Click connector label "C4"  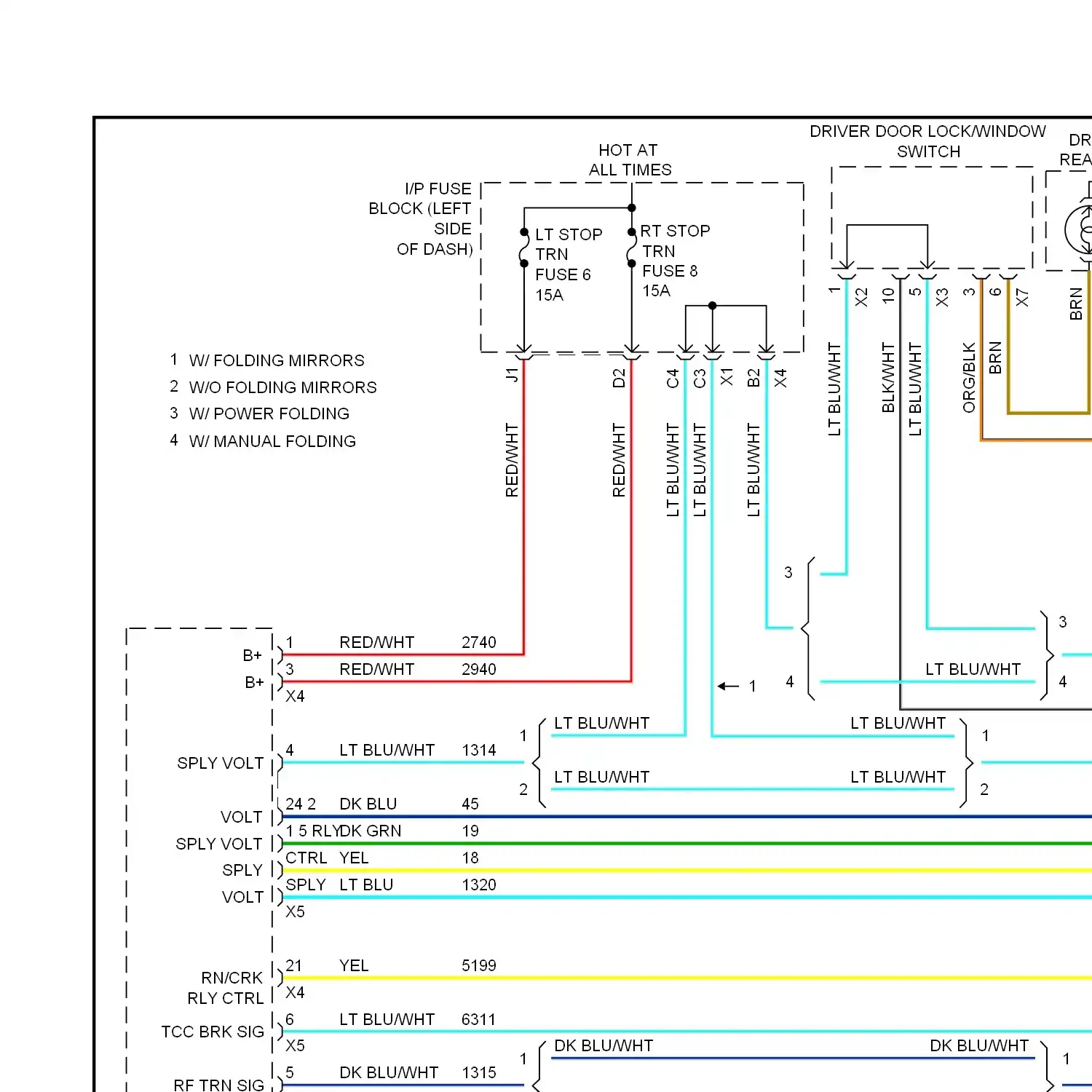(x=673, y=379)
